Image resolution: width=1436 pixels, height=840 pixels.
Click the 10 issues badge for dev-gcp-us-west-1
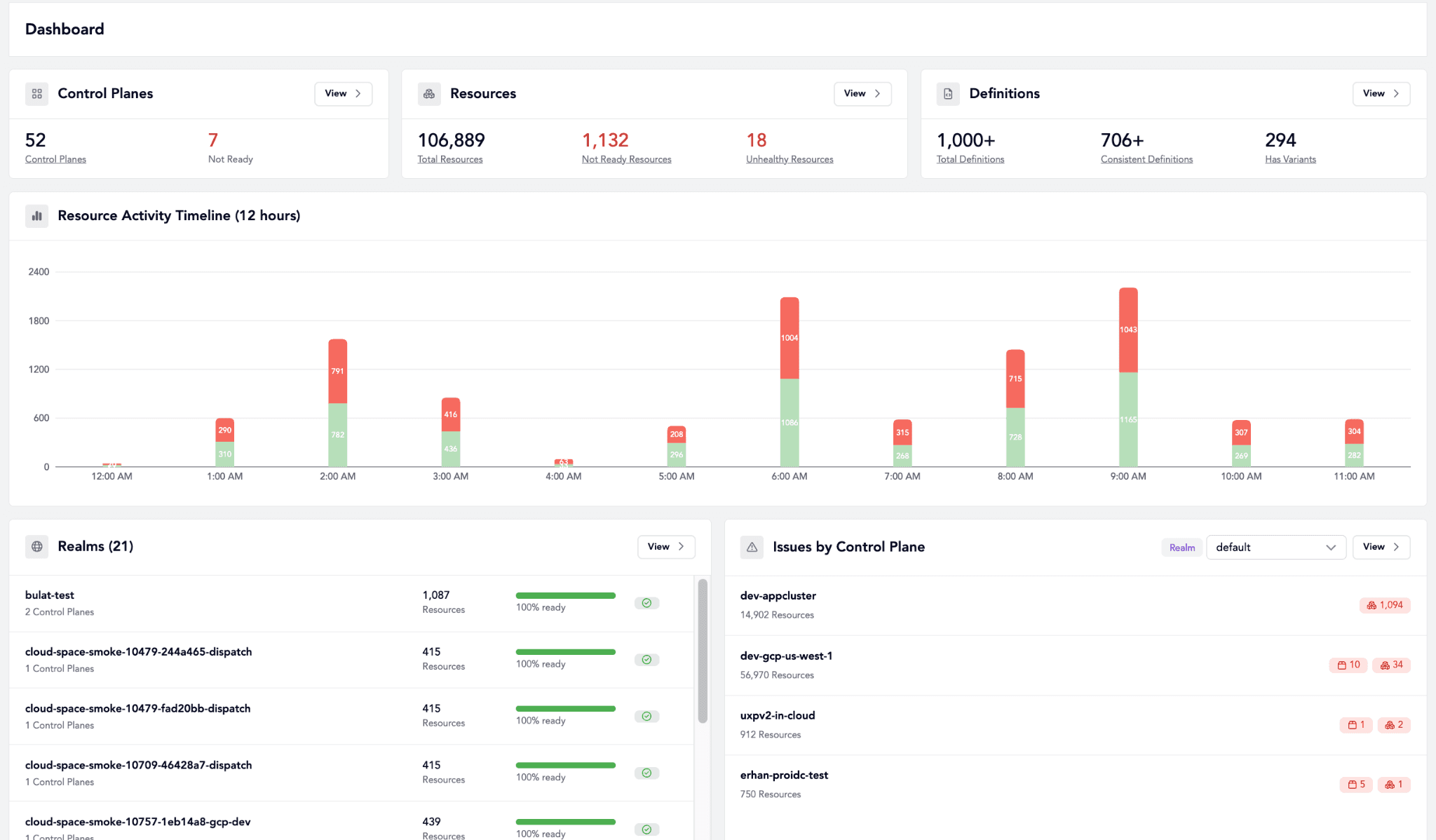click(1348, 665)
